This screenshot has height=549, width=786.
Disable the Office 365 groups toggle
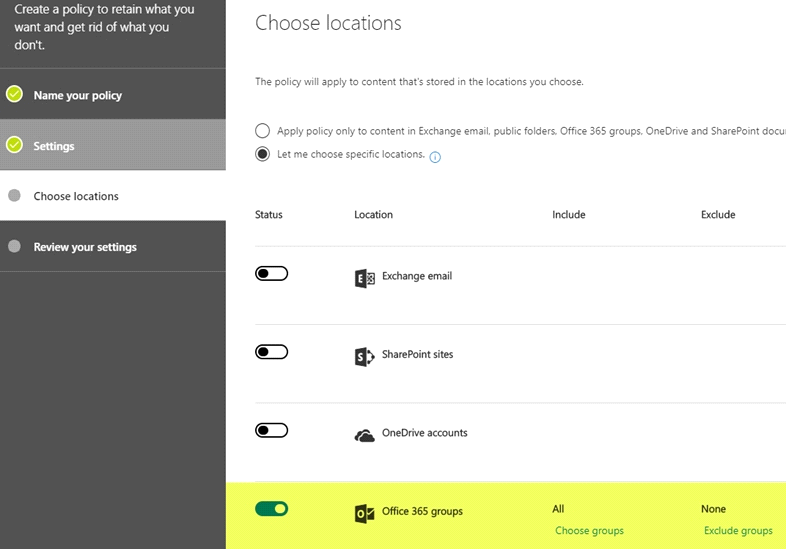pyautogui.click(x=271, y=509)
